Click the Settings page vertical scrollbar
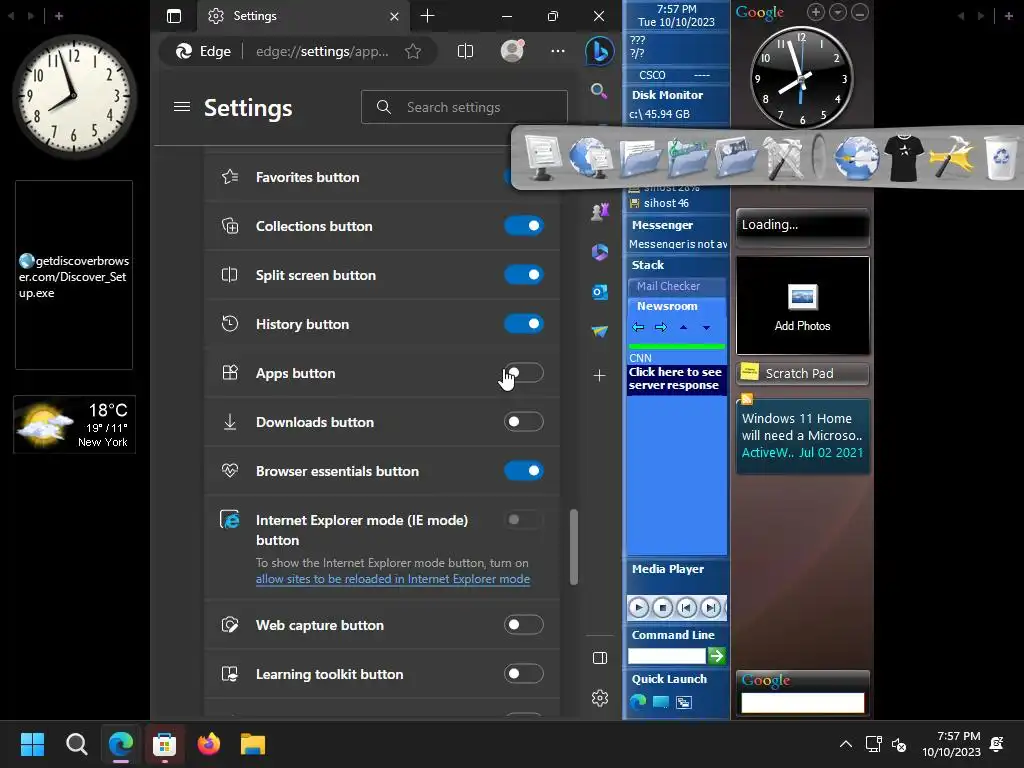The image size is (1024, 768). point(573,547)
